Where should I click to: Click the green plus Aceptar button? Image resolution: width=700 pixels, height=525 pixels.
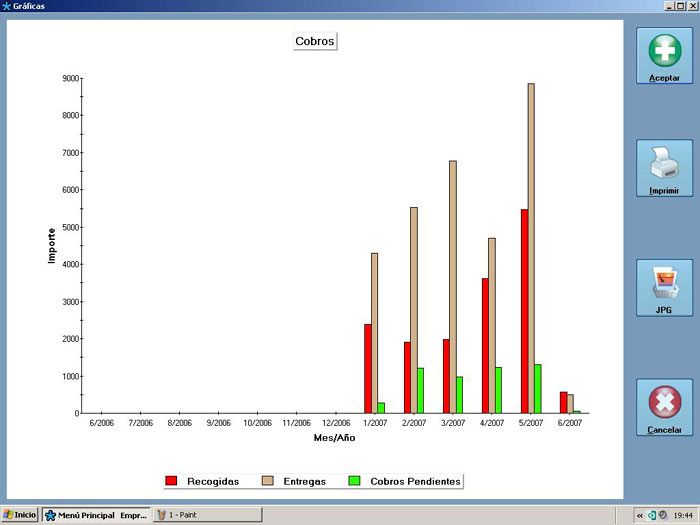pos(664,56)
